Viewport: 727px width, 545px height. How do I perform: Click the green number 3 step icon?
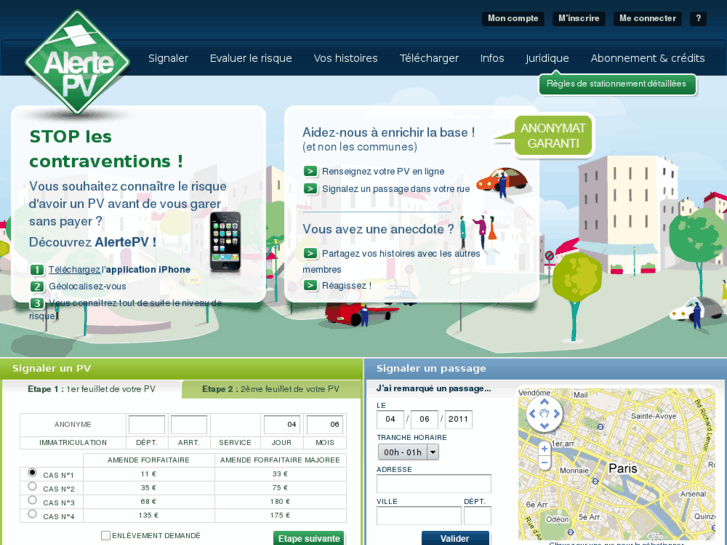pyautogui.click(x=37, y=303)
